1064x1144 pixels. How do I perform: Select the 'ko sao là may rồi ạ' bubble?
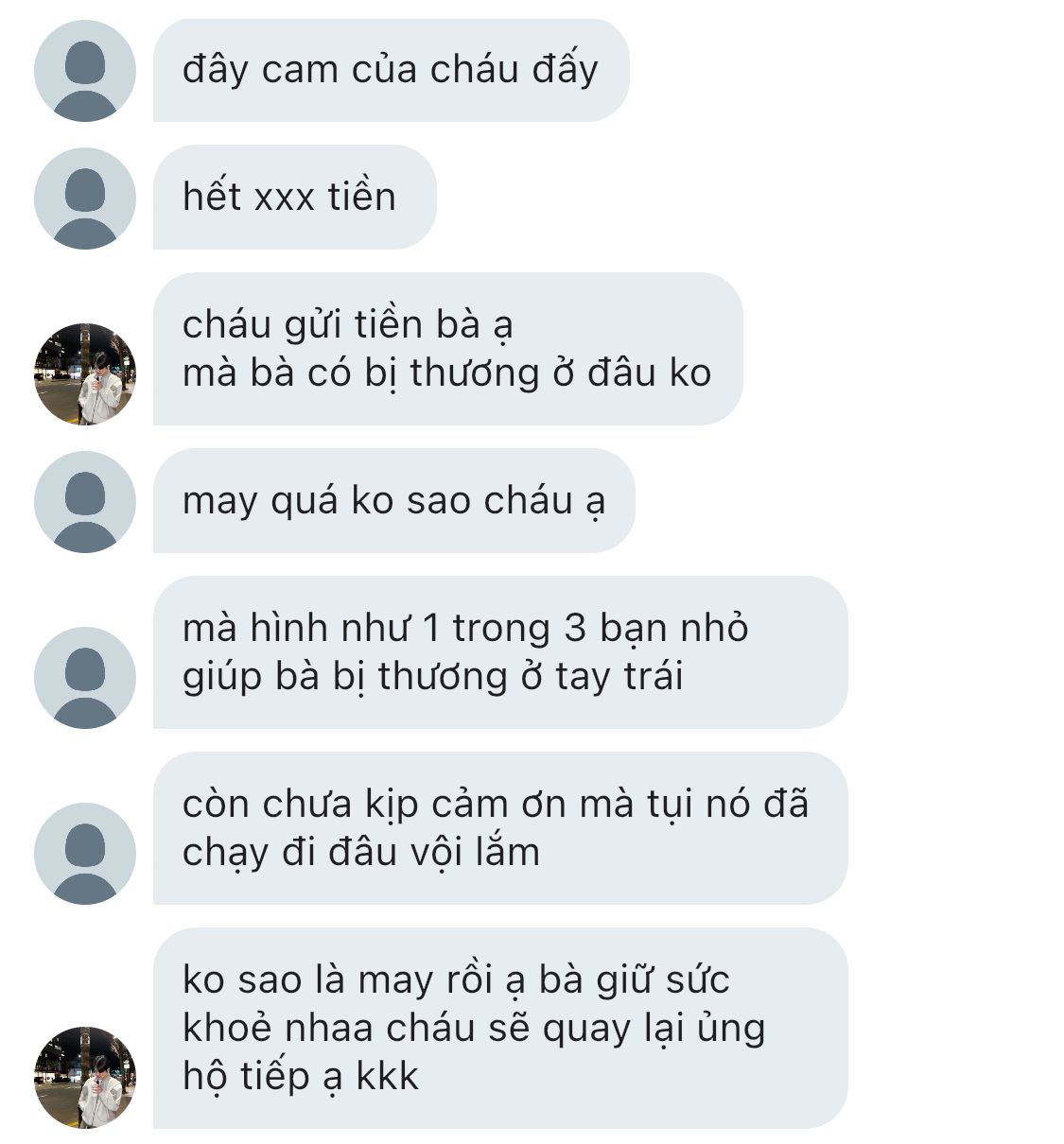(x=500, y=1028)
